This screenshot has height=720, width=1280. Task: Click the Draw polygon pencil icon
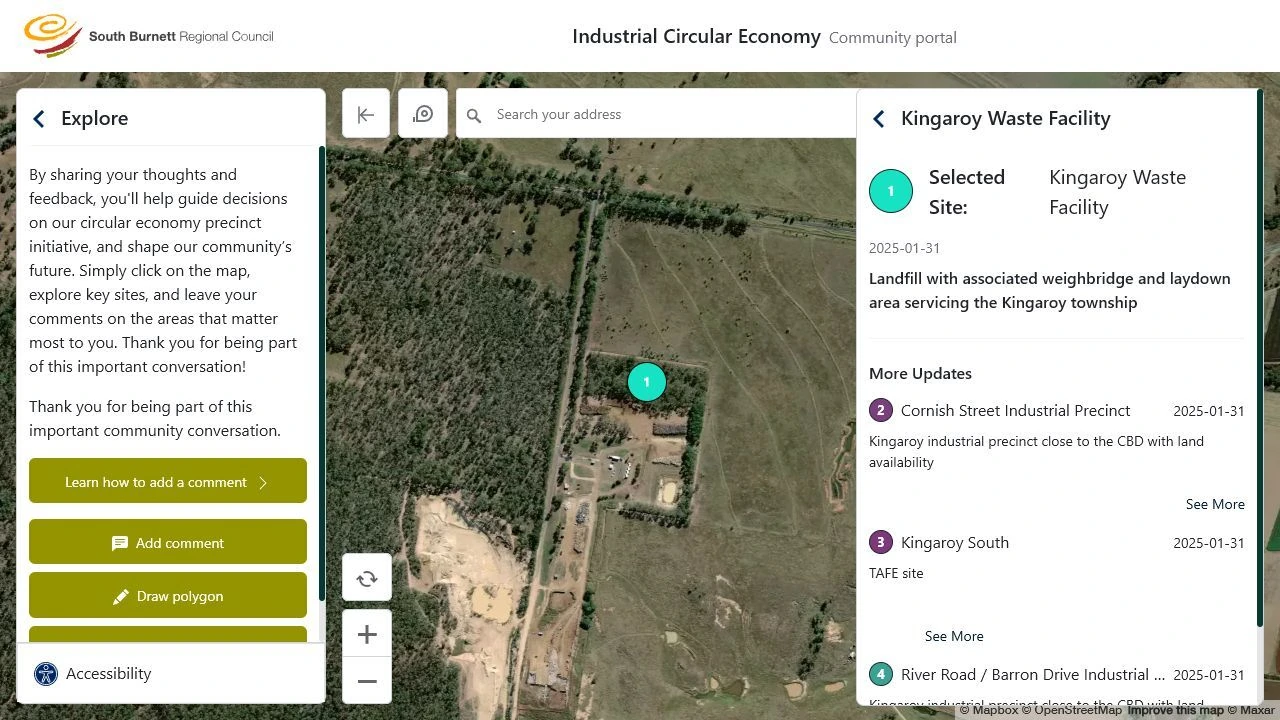pos(121,596)
